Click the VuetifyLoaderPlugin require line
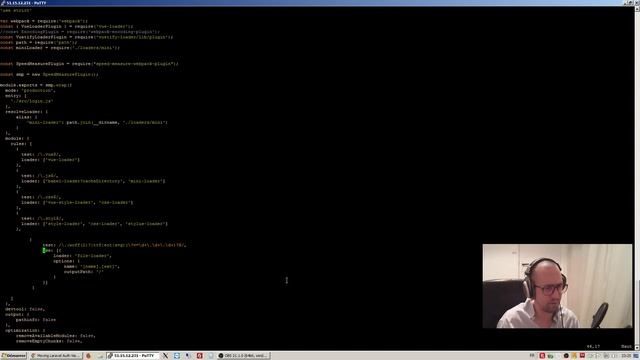640x360 pixels. click(x=86, y=37)
